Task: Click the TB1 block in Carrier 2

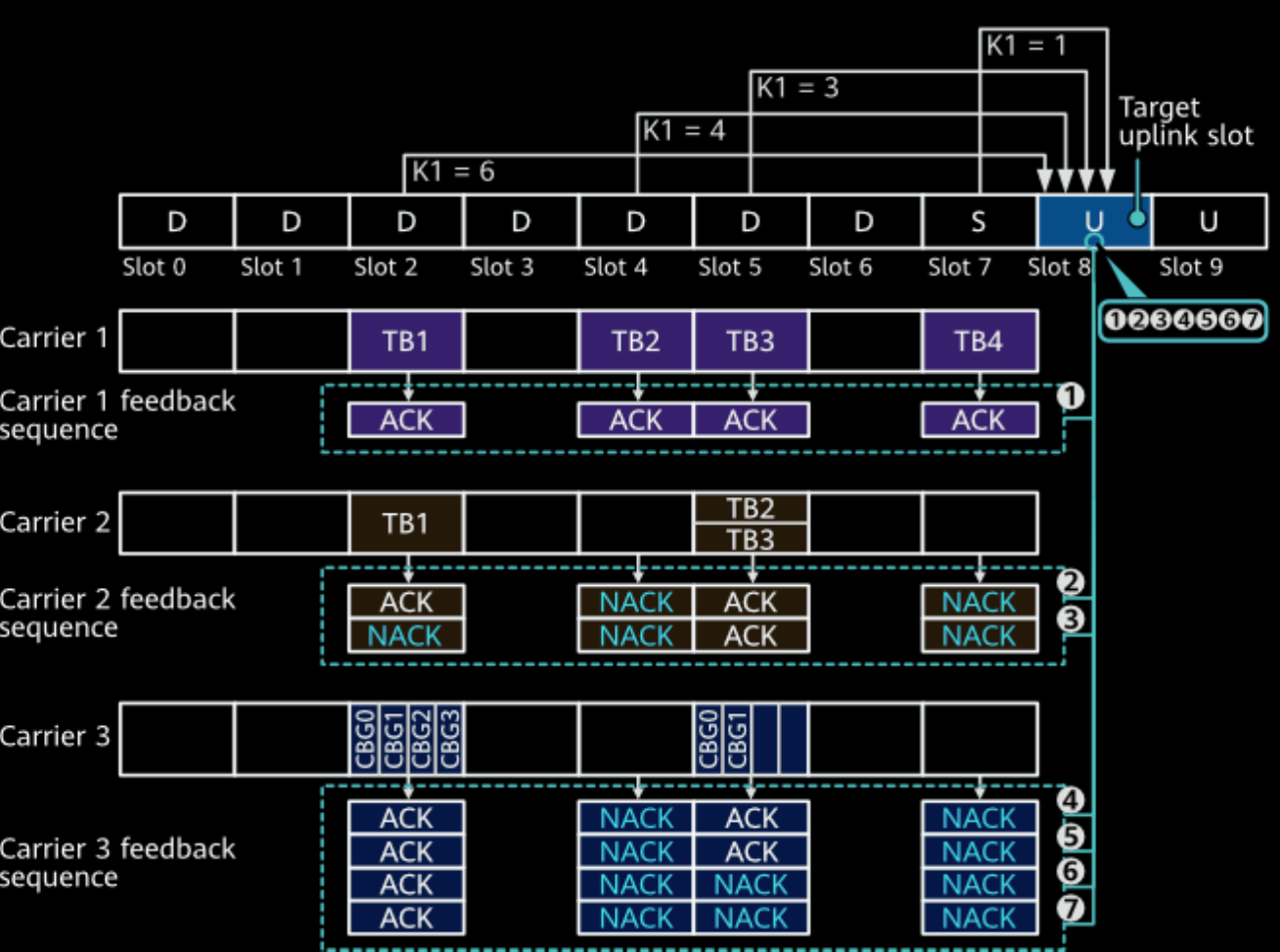Action: click(406, 523)
